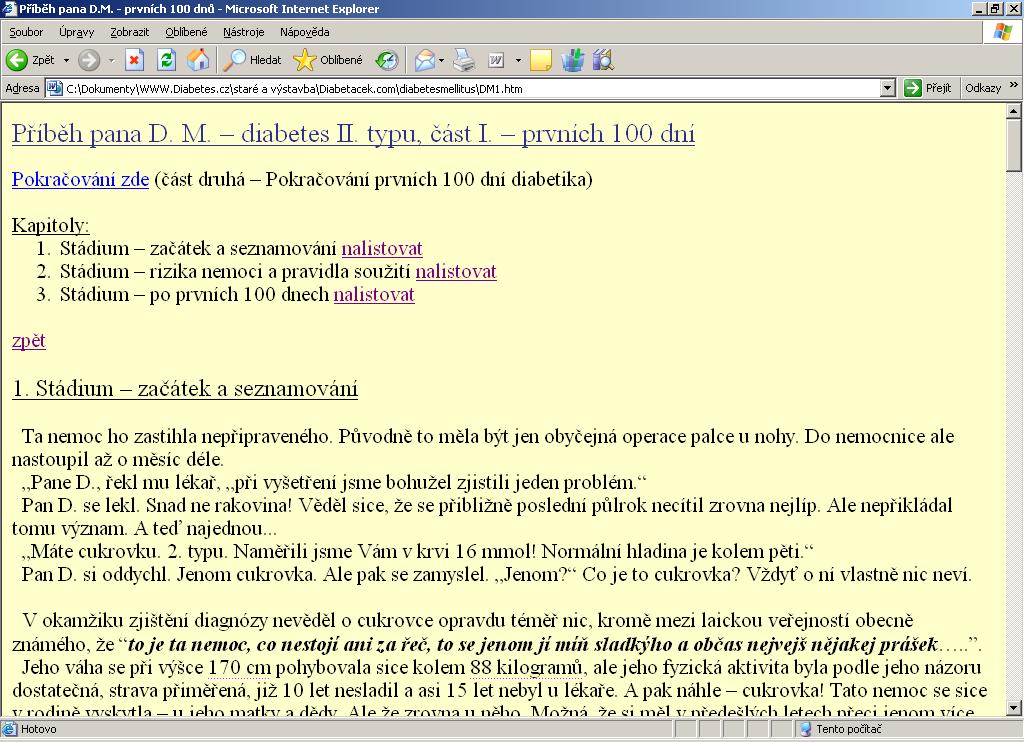Click the status bar page icon near Hotovo

click(x=9, y=728)
